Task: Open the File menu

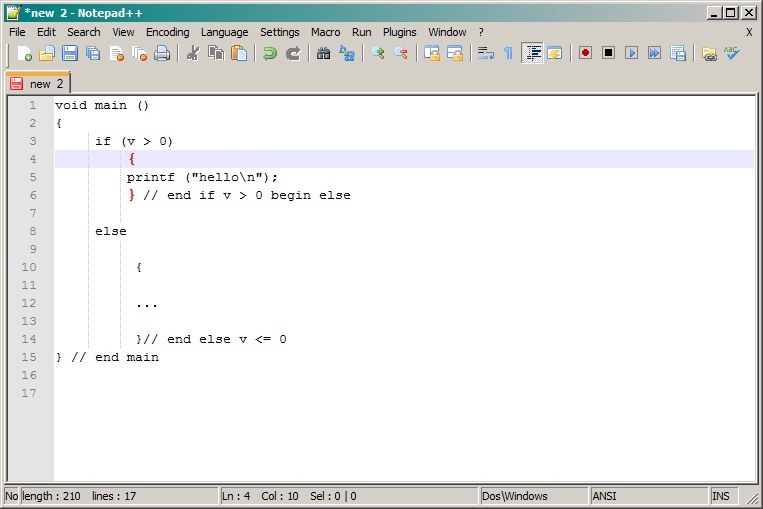Action: pos(17,32)
